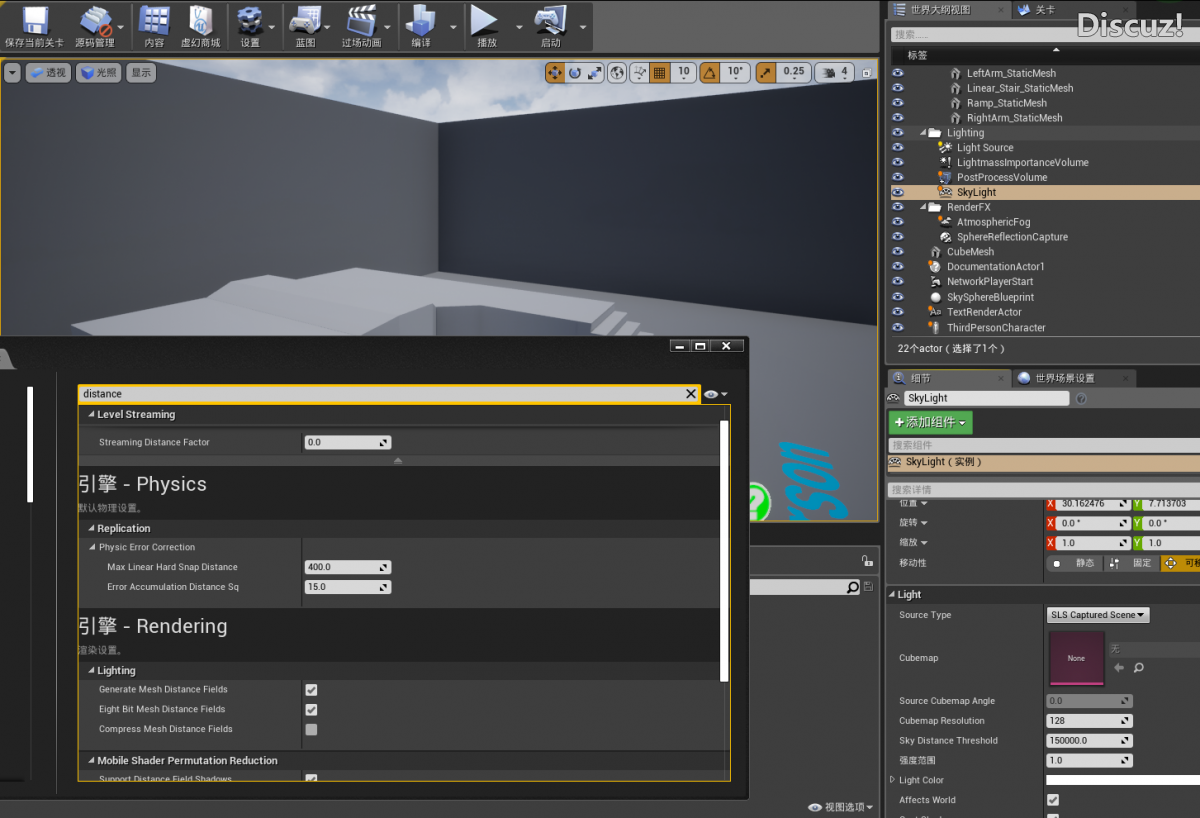
Task: Toggle Affects World checkbox
Action: [x=1052, y=800]
